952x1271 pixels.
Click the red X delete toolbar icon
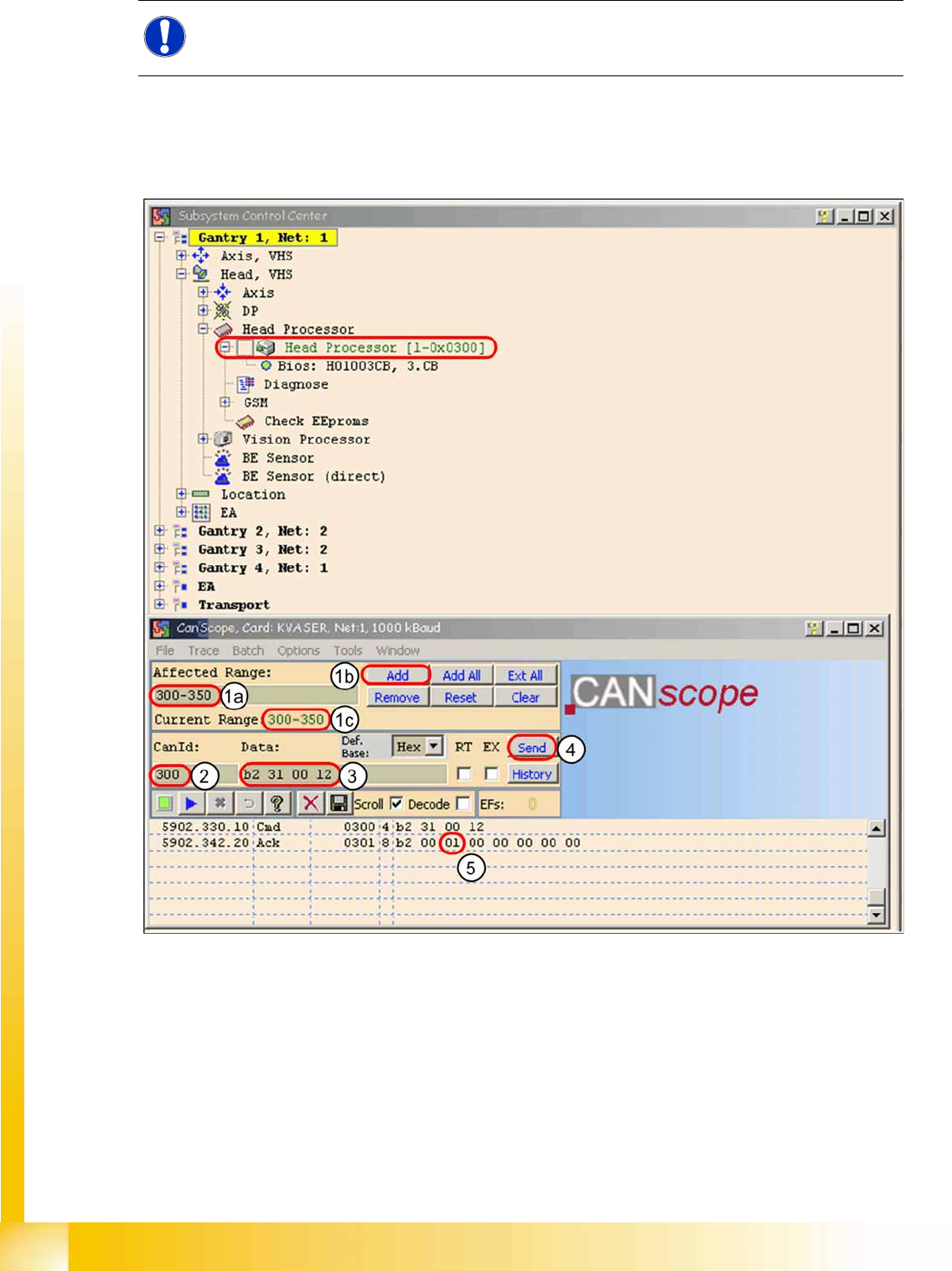[x=310, y=803]
